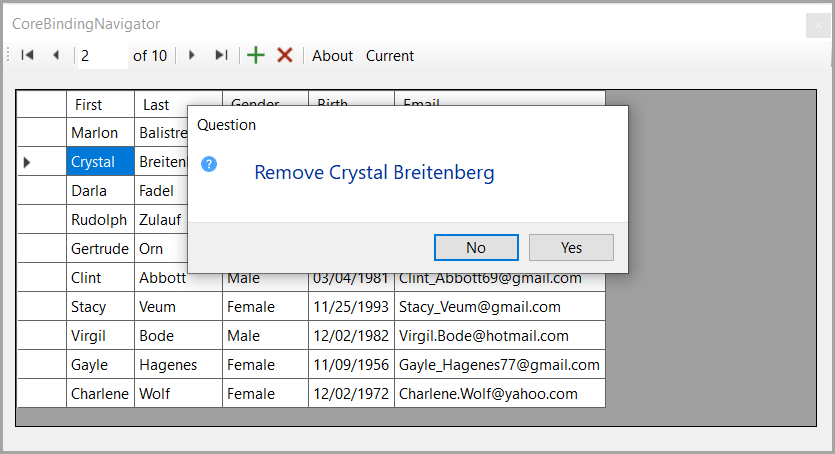835x454 pixels.
Task: Select the Veum cell
Action: (x=178, y=307)
